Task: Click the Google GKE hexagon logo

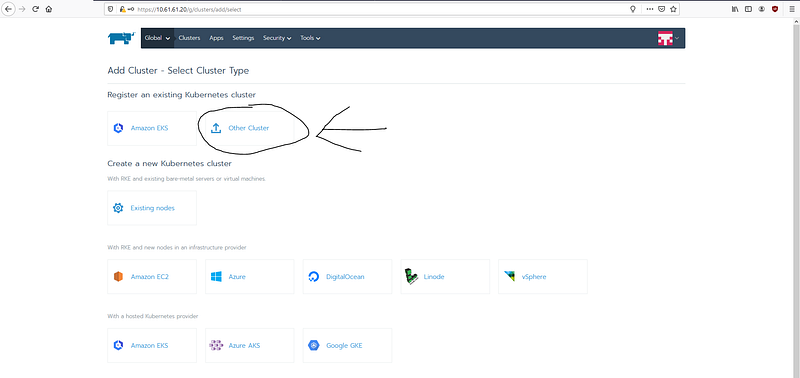Action: coord(313,345)
